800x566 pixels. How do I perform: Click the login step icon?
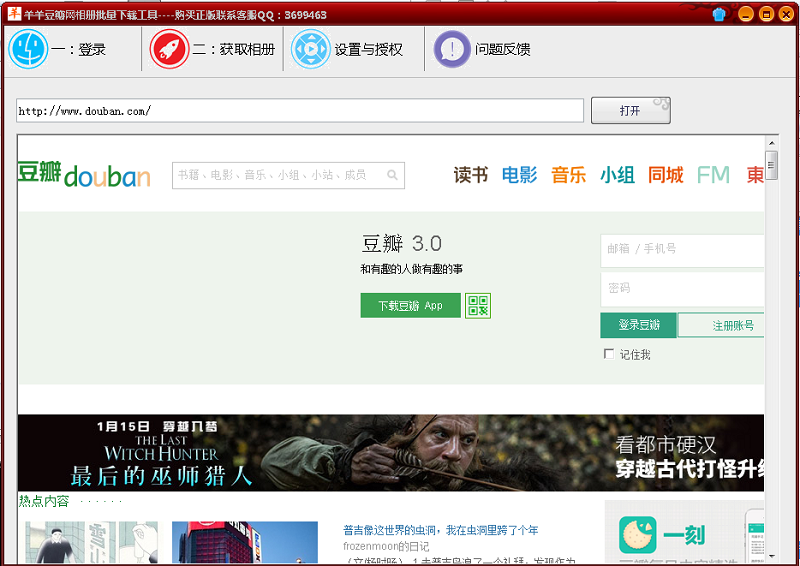(28, 49)
